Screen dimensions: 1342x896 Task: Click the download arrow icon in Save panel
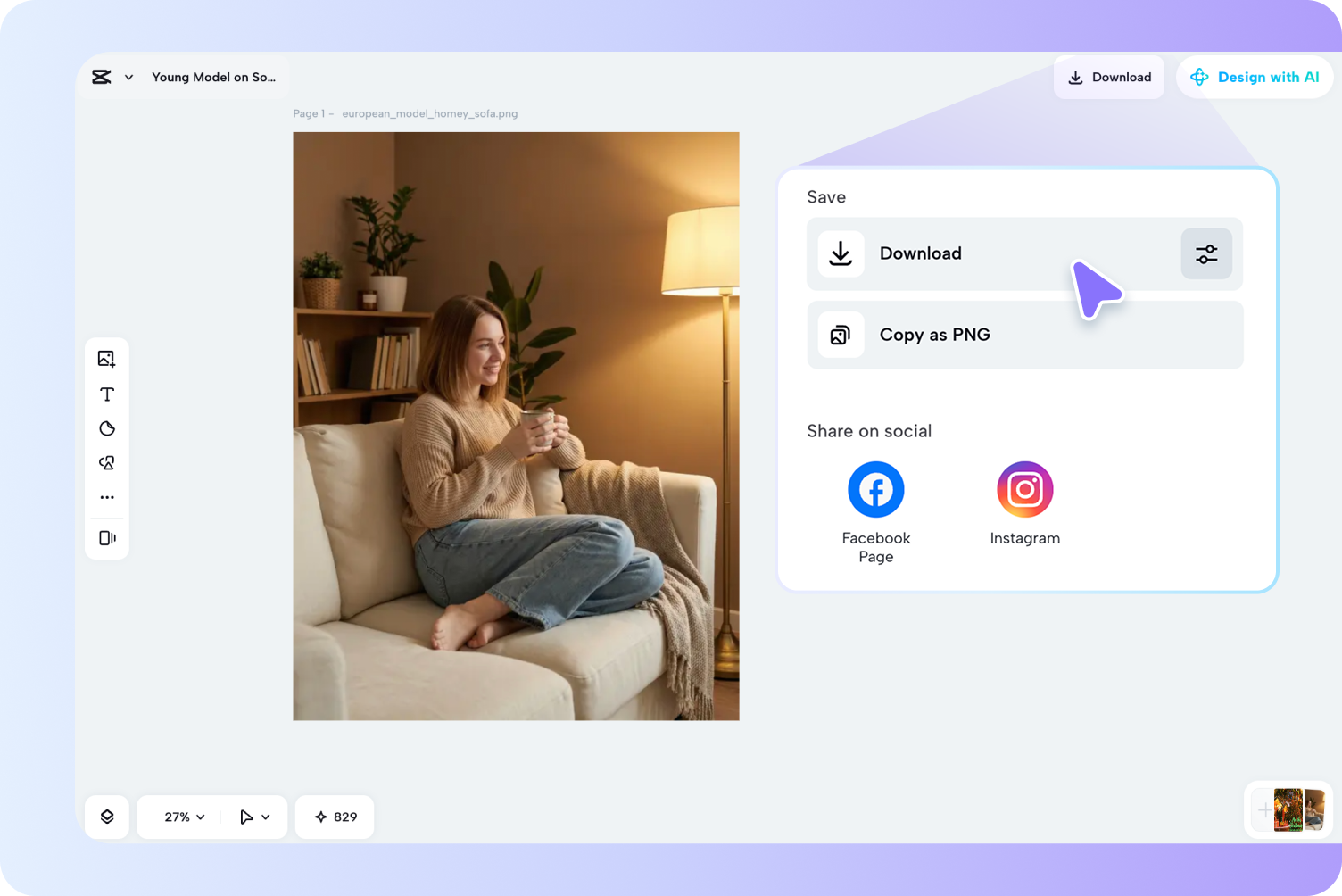click(841, 253)
